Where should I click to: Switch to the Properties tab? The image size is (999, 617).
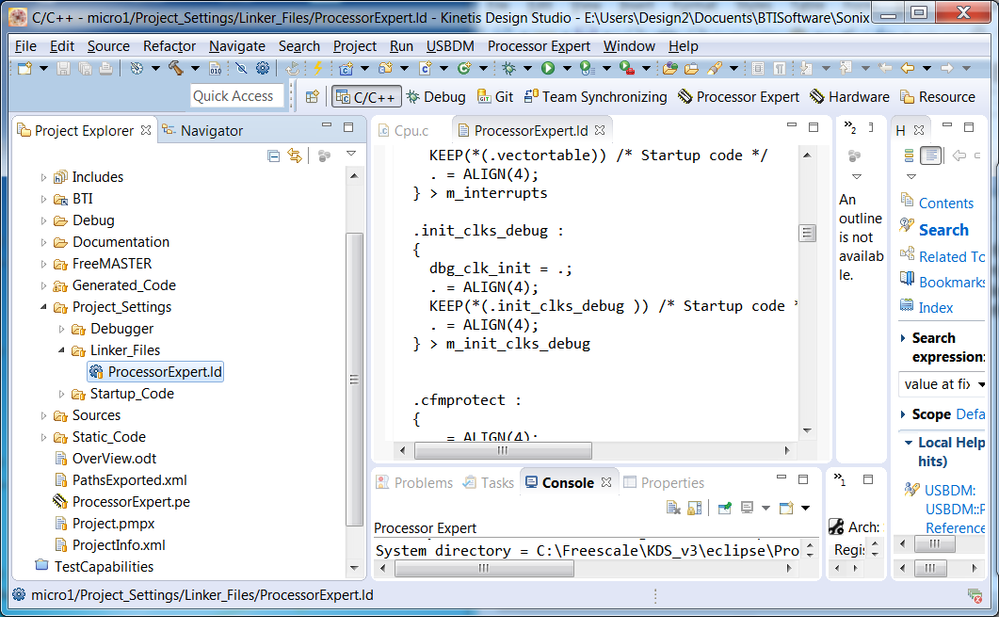pyautogui.click(x=664, y=483)
